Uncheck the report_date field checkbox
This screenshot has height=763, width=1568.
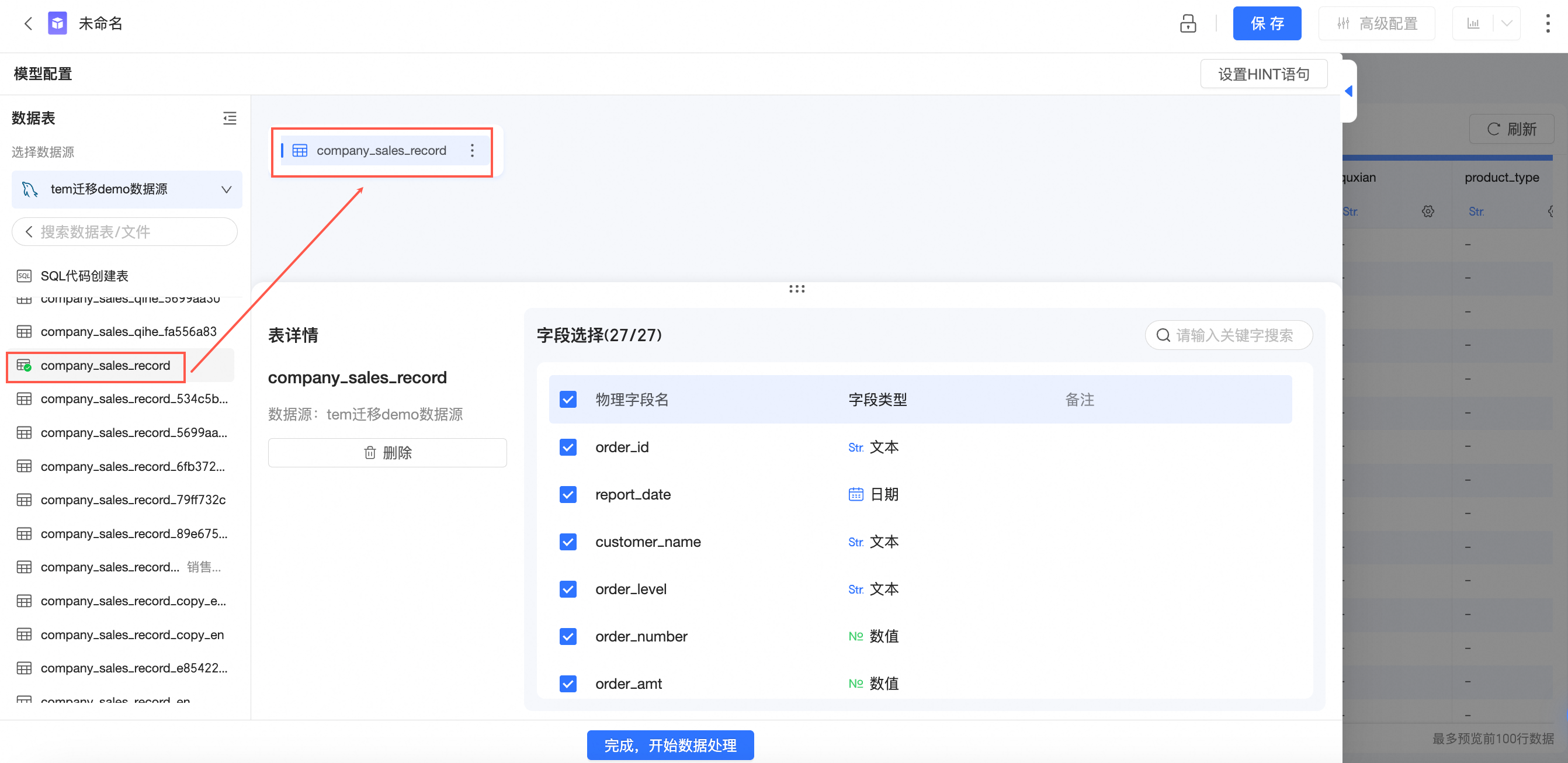pos(567,494)
